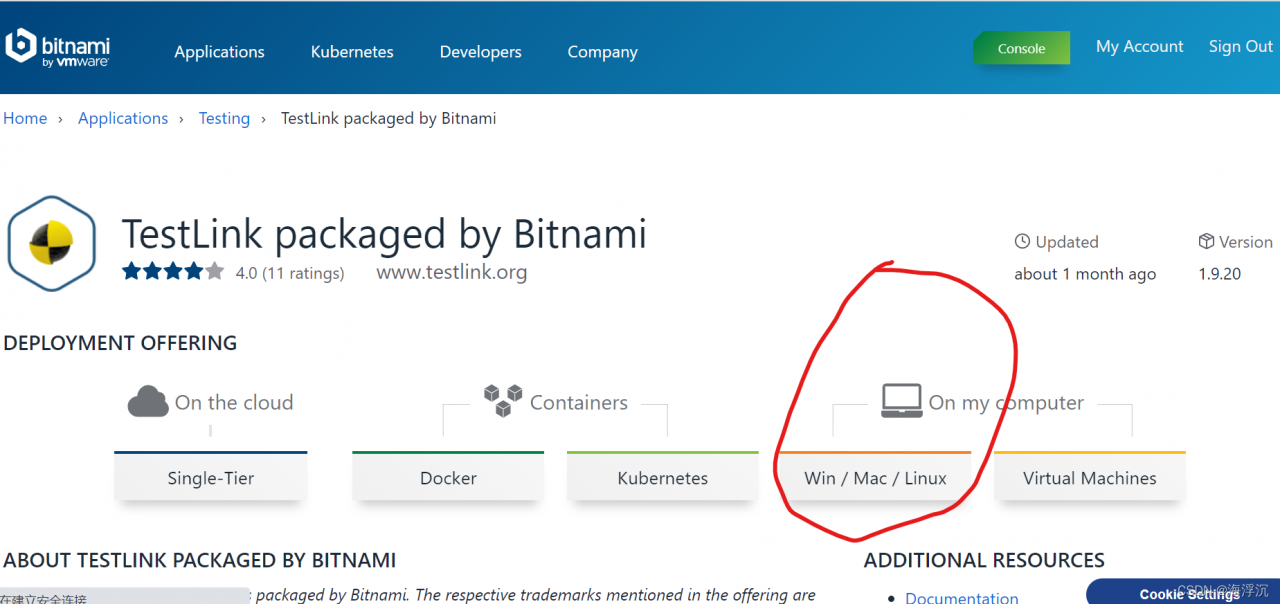
Task: Select the Docker deployment option
Action: [448, 477]
